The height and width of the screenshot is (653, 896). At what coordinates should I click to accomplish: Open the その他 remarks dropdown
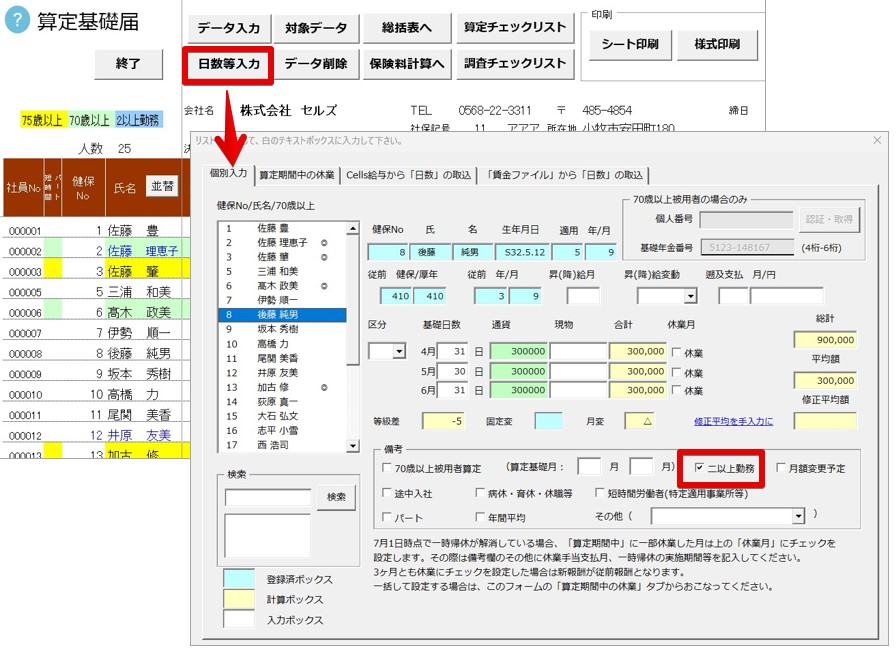point(798,516)
